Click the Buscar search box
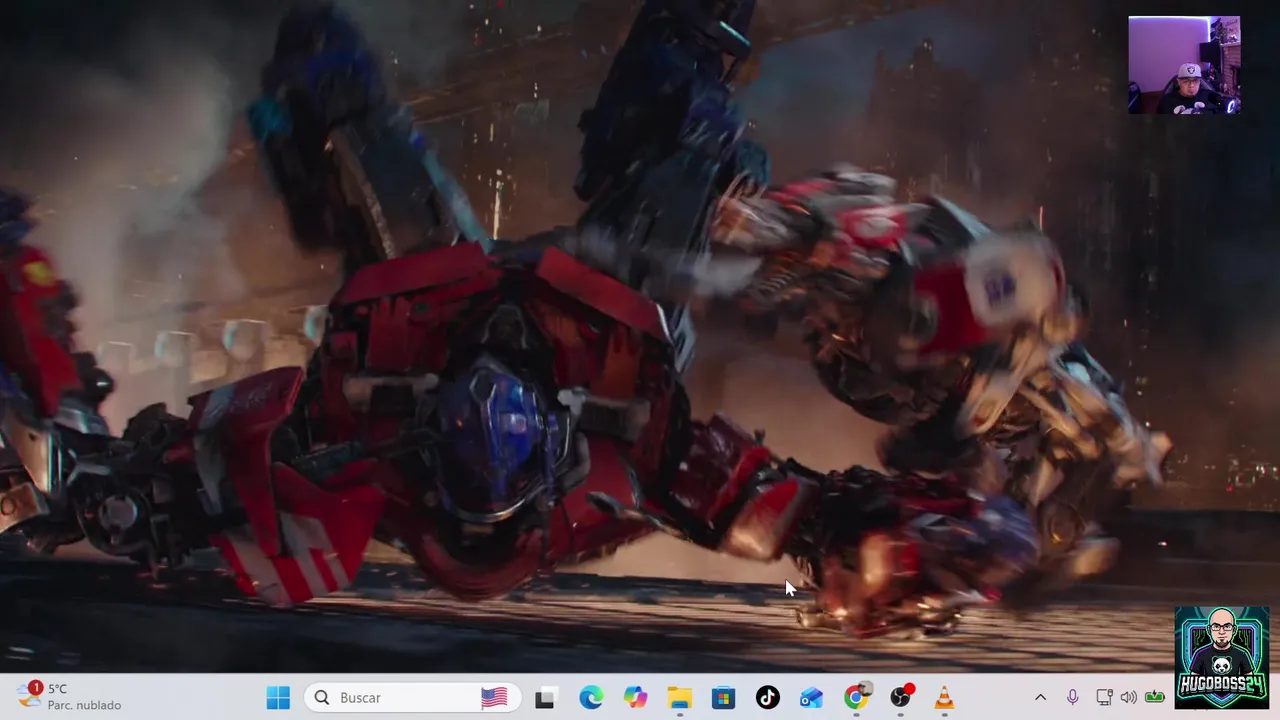The width and height of the screenshot is (1280, 720). point(410,697)
